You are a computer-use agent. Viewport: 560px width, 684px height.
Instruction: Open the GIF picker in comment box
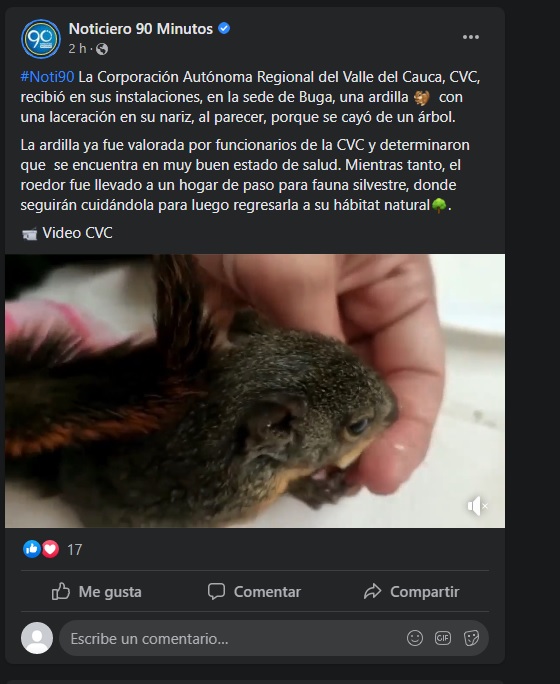443,638
